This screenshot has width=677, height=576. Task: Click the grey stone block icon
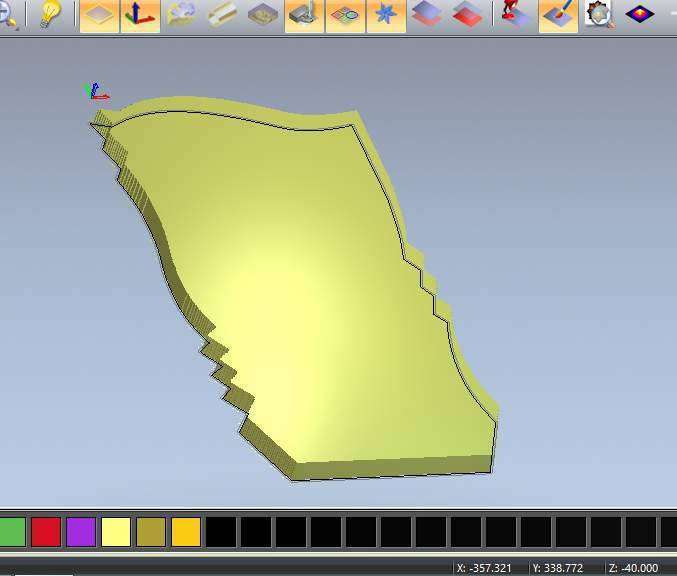coord(263,15)
